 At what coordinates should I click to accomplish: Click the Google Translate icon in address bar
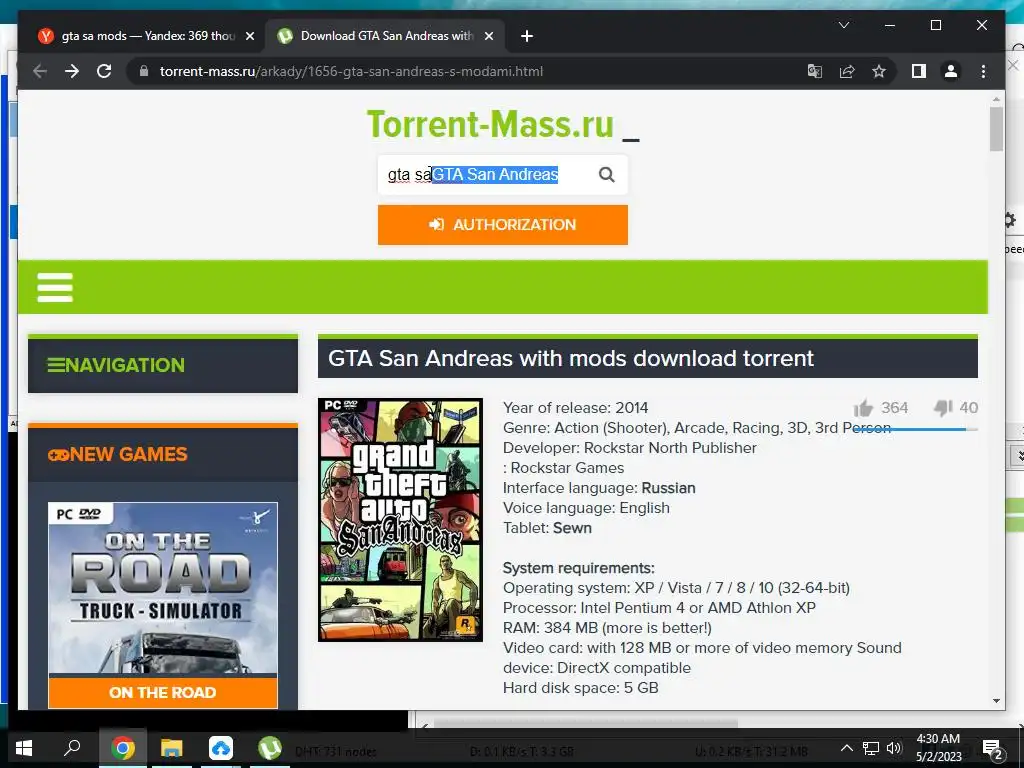(x=814, y=71)
